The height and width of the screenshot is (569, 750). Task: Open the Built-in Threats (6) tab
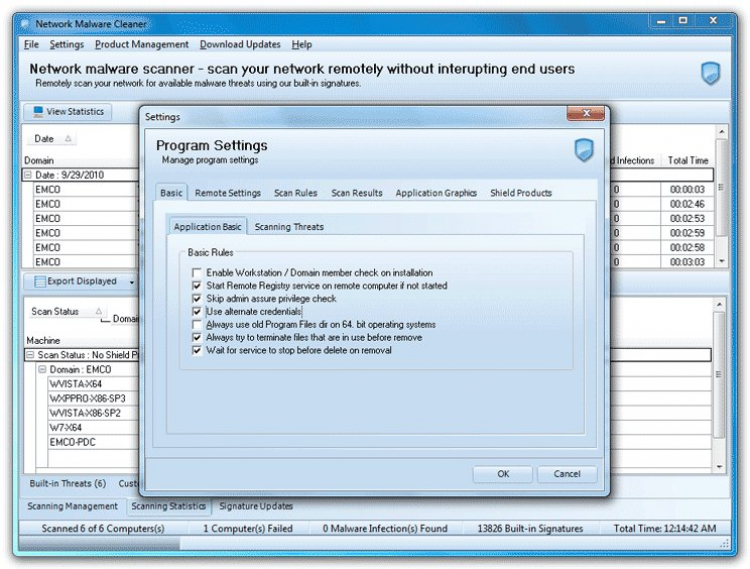tap(67, 483)
